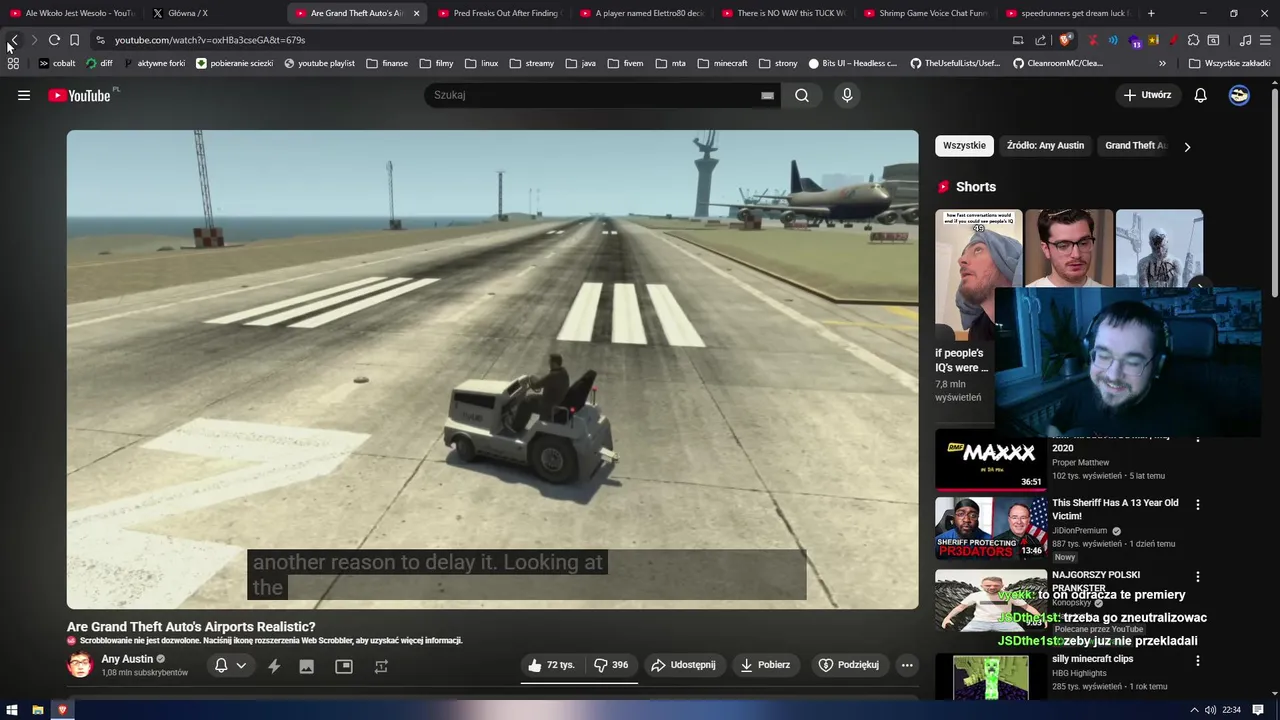Bookmark this page with the bookmark icon
Screen dimensions: 1280x720
coord(74,40)
